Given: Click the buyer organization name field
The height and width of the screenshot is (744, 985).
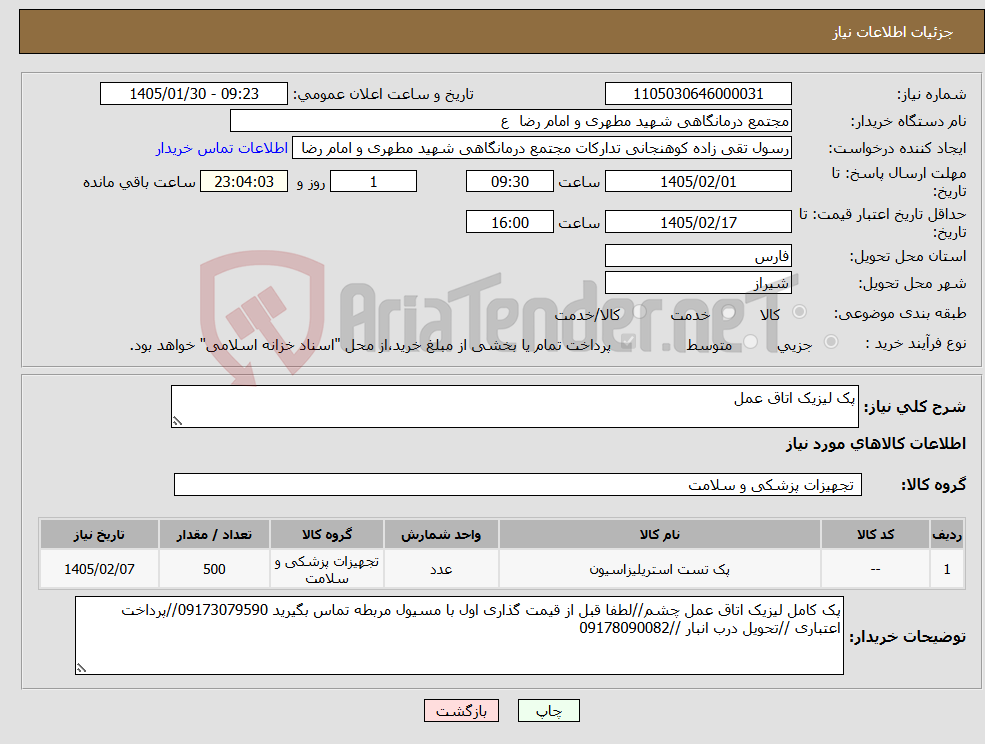Looking at the screenshot, I should tap(511, 121).
